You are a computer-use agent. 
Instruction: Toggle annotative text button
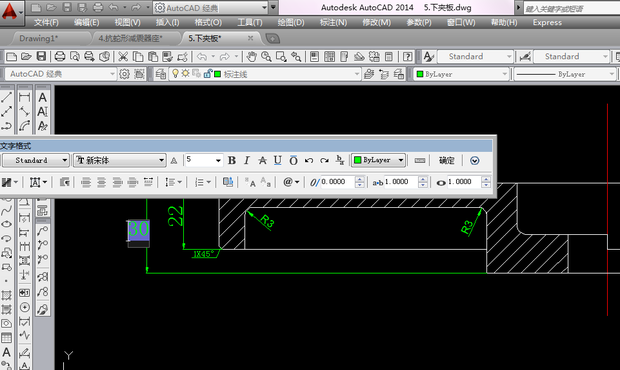pos(174,160)
